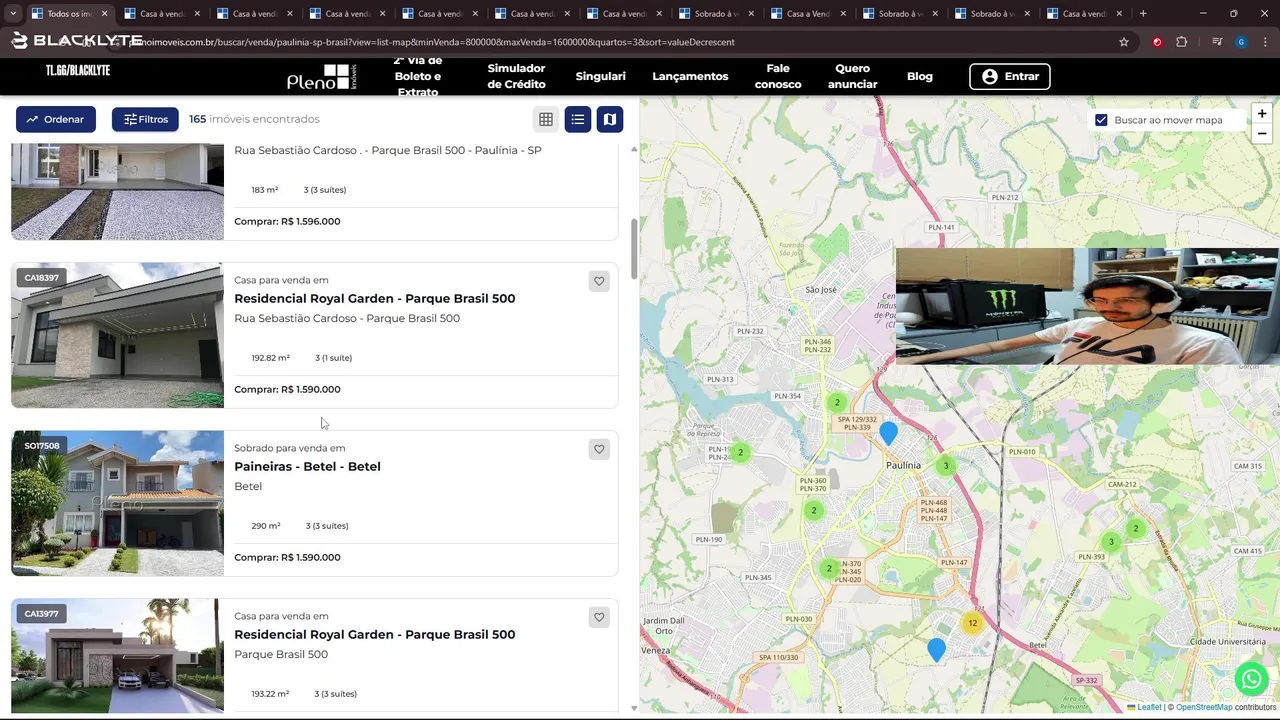Image resolution: width=1280 pixels, height=720 pixels.
Task: Favorite the Paineiras - Betel listing heart
Action: (599, 449)
